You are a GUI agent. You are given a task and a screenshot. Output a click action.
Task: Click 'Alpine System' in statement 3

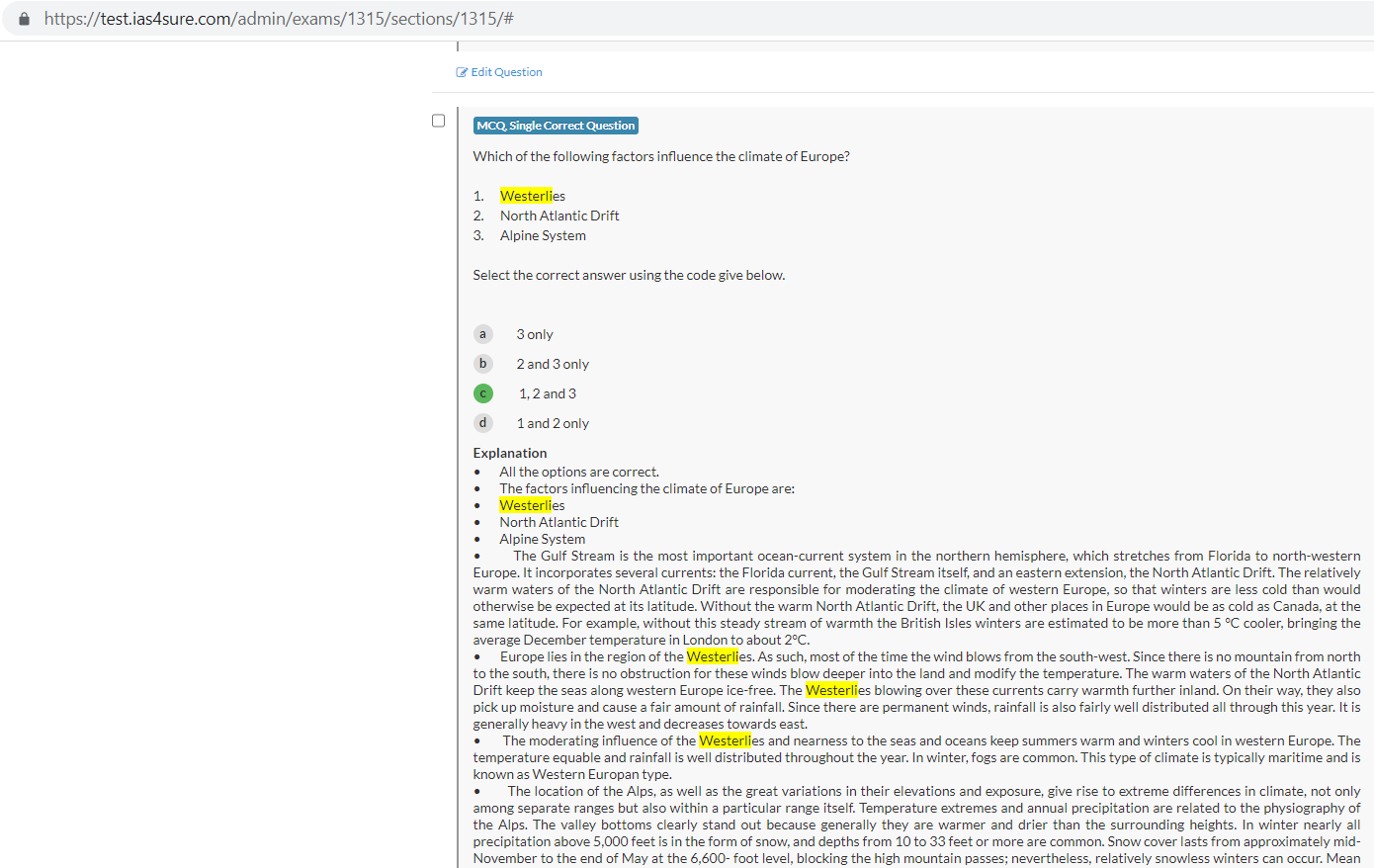(543, 235)
